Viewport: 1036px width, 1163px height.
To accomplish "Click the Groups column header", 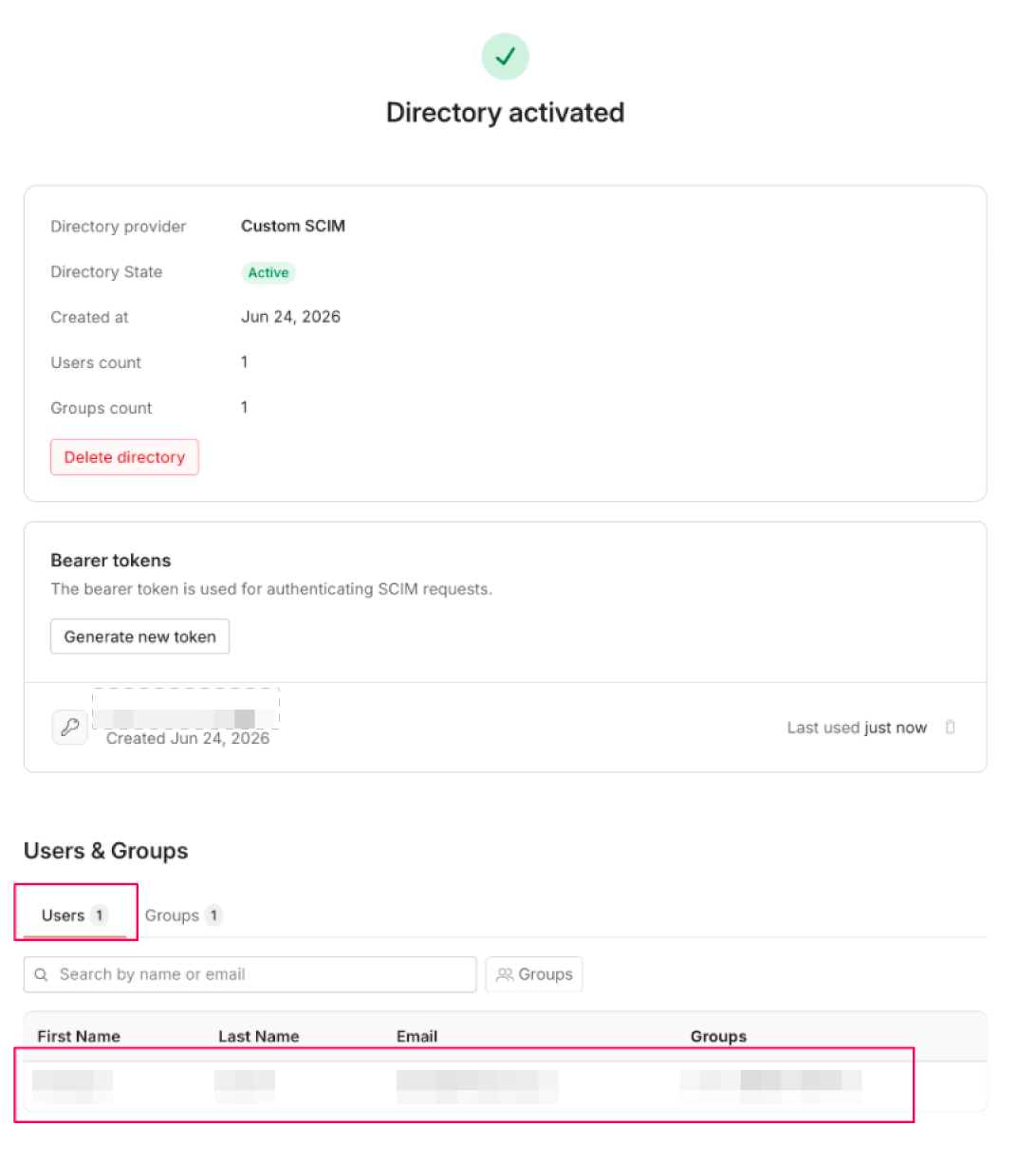I will pyautogui.click(x=718, y=1036).
